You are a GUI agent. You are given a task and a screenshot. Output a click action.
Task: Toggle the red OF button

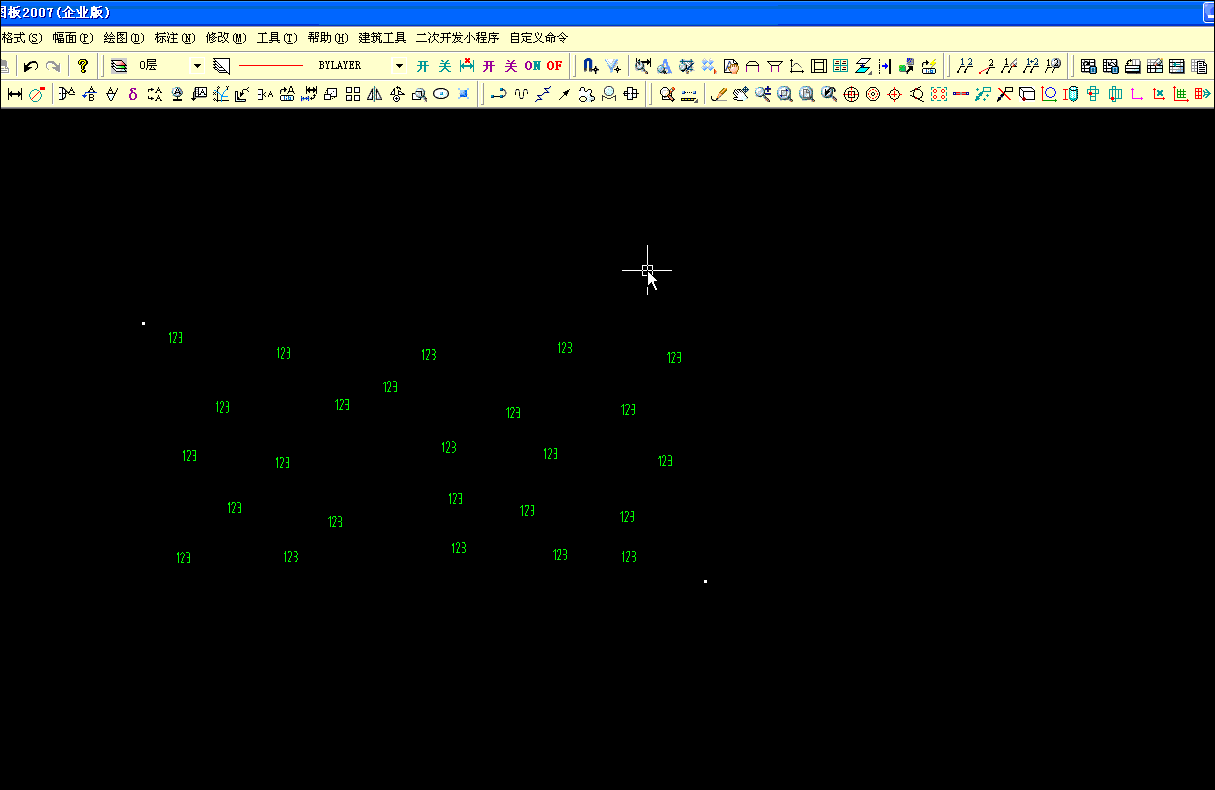554,66
